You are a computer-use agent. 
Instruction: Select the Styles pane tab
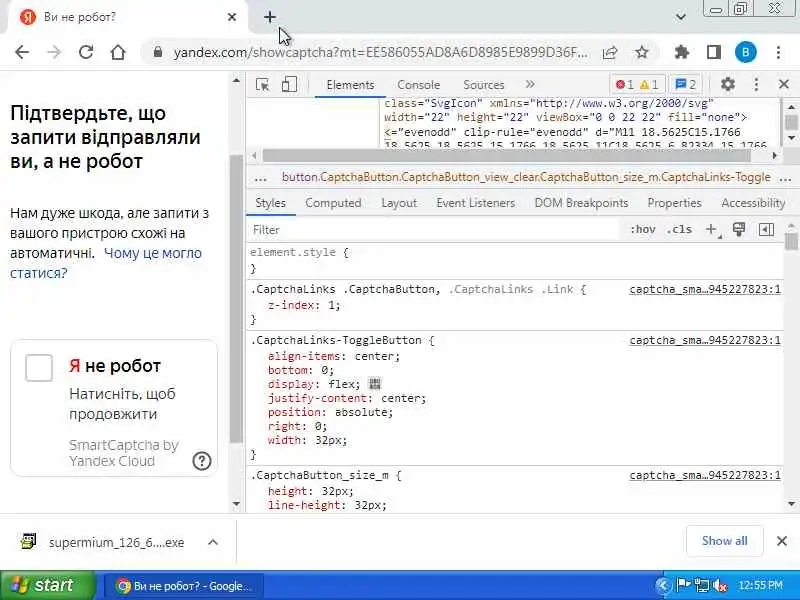tap(270, 203)
